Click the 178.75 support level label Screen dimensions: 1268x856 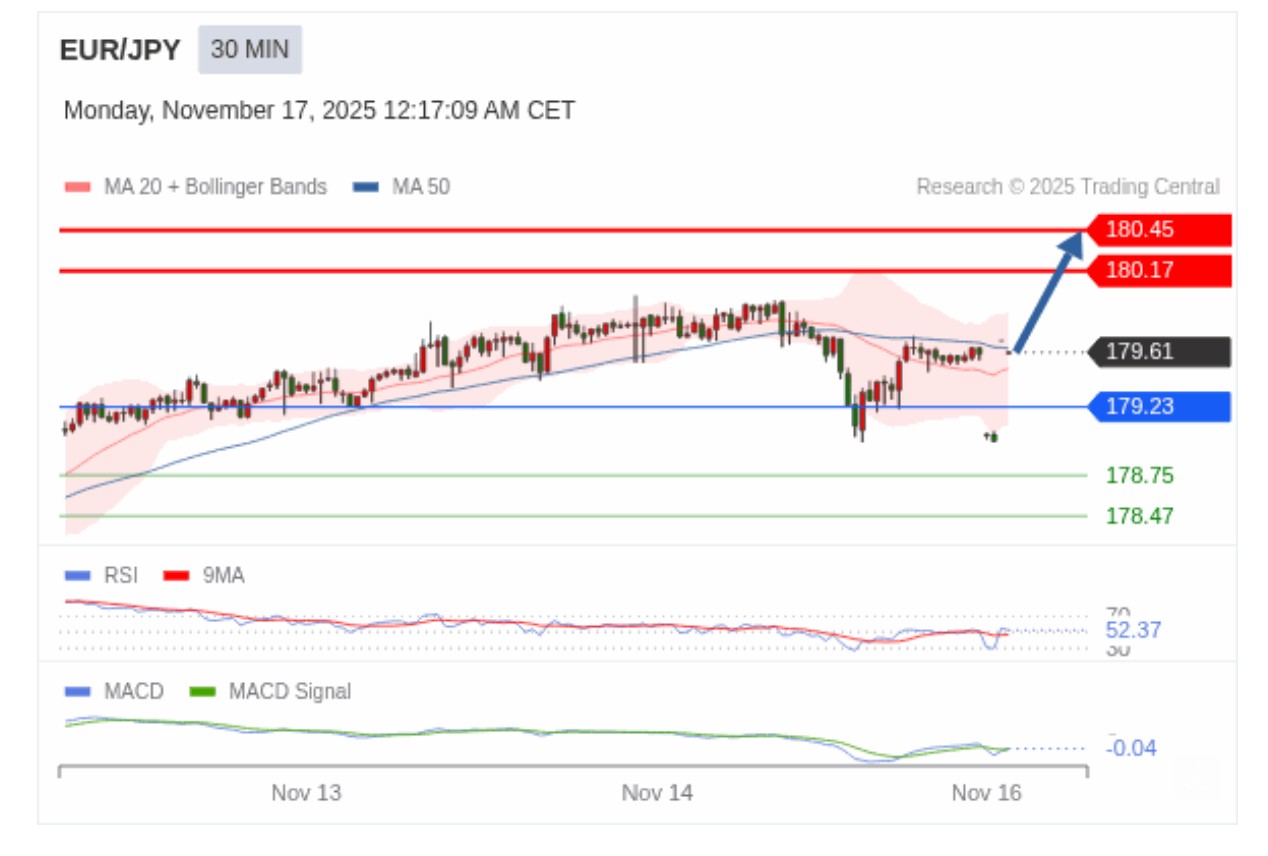pyautogui.click(x=1139, y=476)
